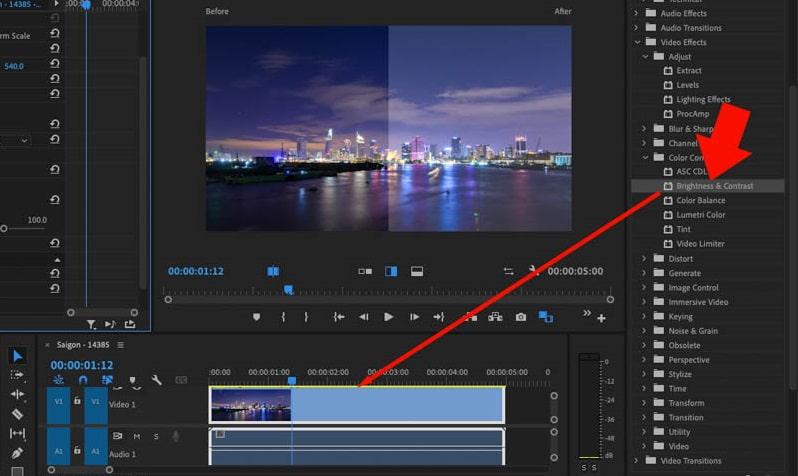This screenshot has width=798, height=476.
Task: Click the Export Frame camera icon
Action: [521, 317]
